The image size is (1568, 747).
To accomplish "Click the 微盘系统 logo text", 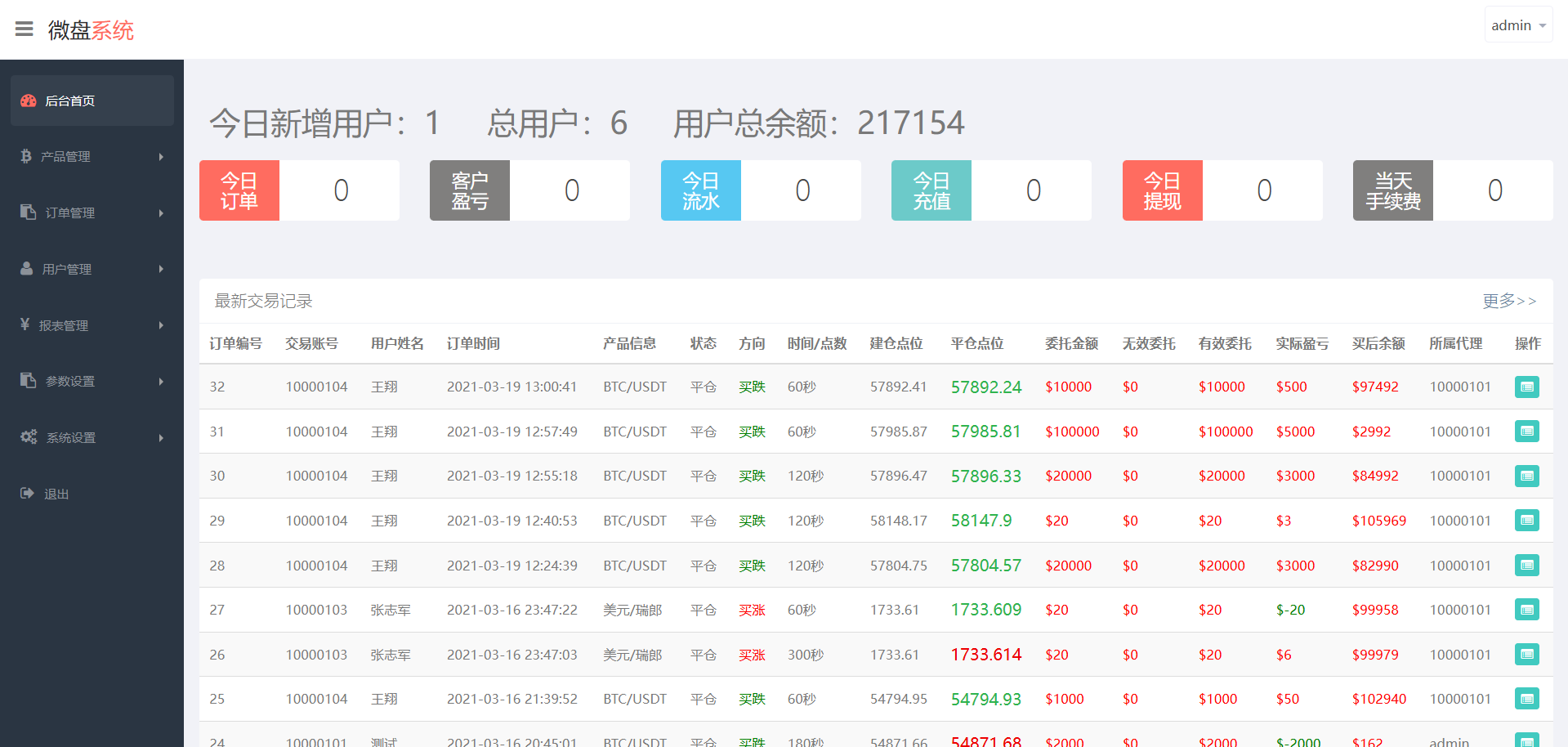I will (x=91, y=30).
